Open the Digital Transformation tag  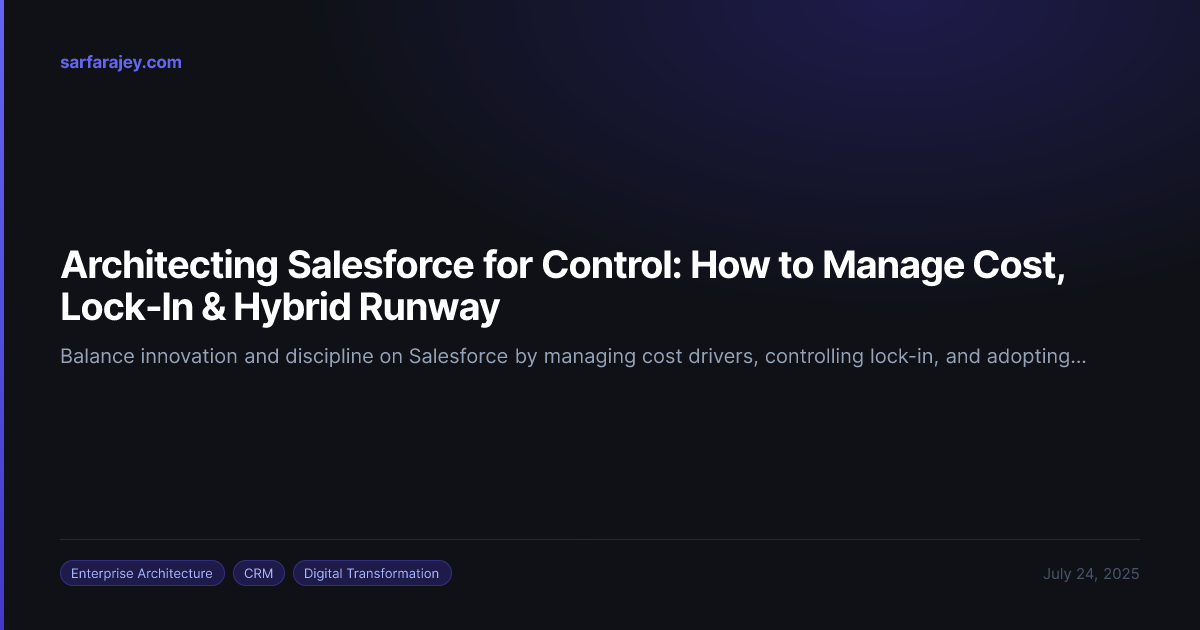click(372, 573)
